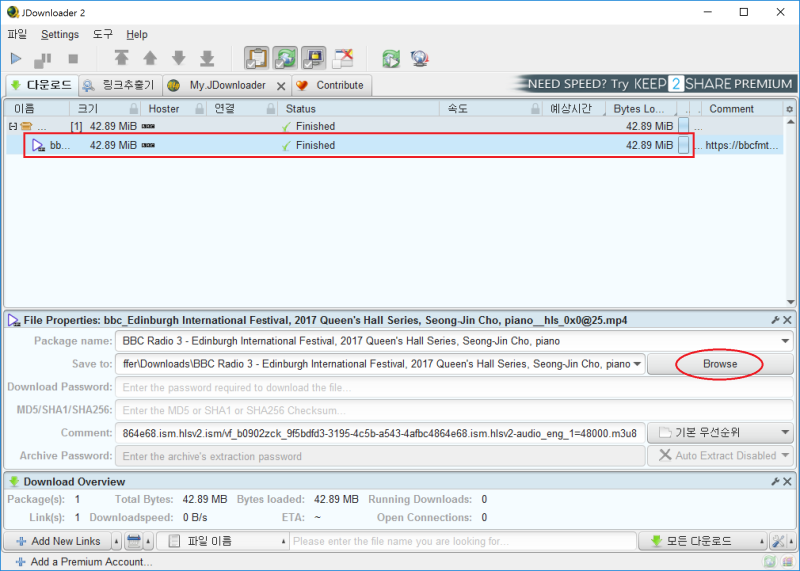
Task: Open the Settings menu
Action: click(60, 34)
